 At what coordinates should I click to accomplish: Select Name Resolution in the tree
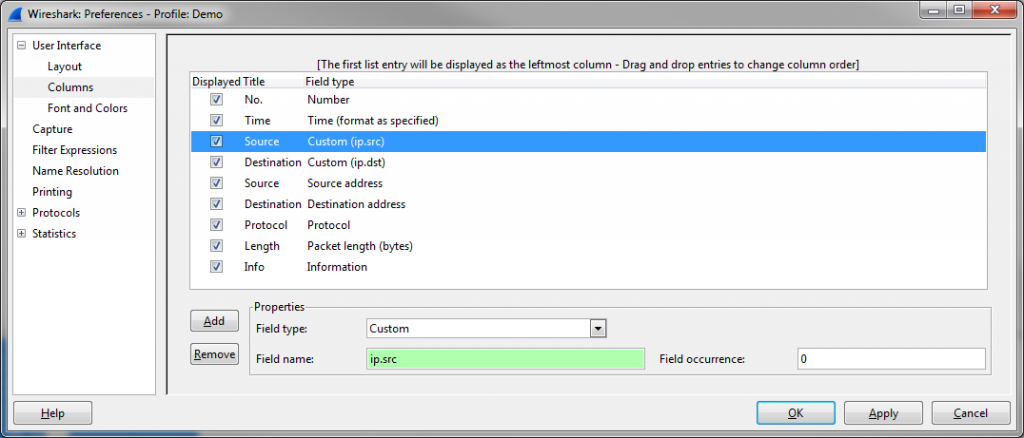click(75, 171)
